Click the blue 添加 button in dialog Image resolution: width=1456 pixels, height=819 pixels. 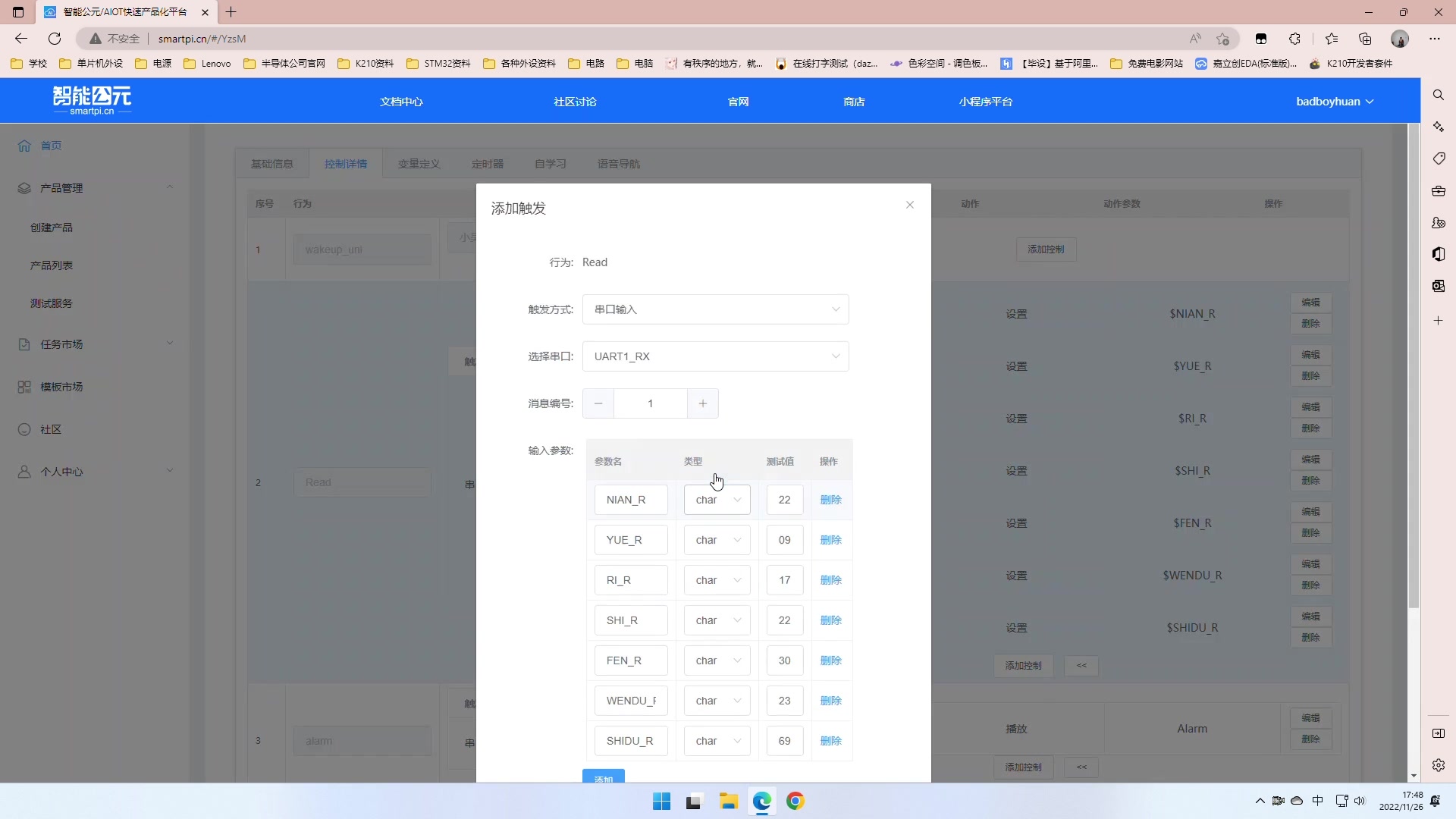[x=604, y=777]
